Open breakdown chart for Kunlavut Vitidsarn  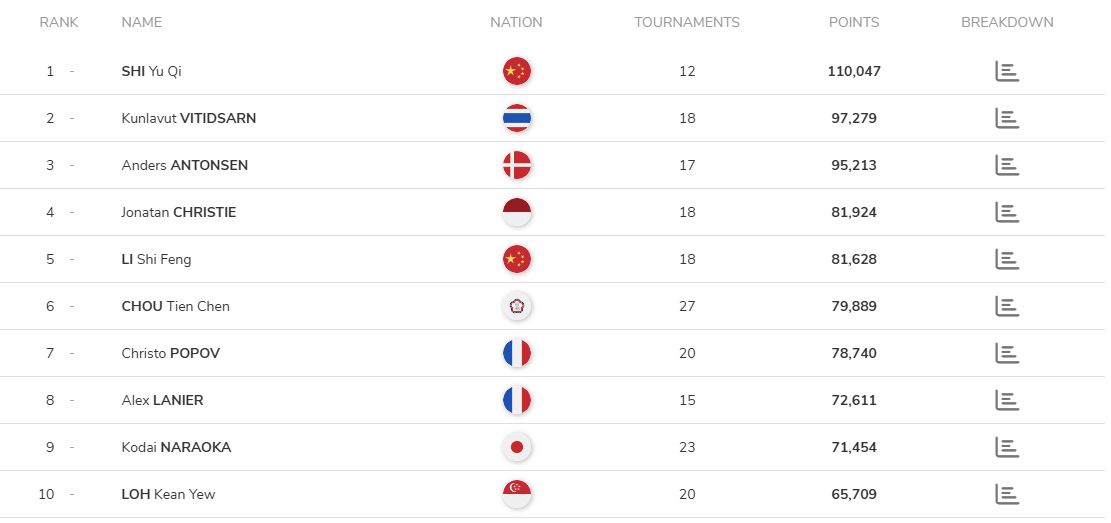tap(1006, 118)
